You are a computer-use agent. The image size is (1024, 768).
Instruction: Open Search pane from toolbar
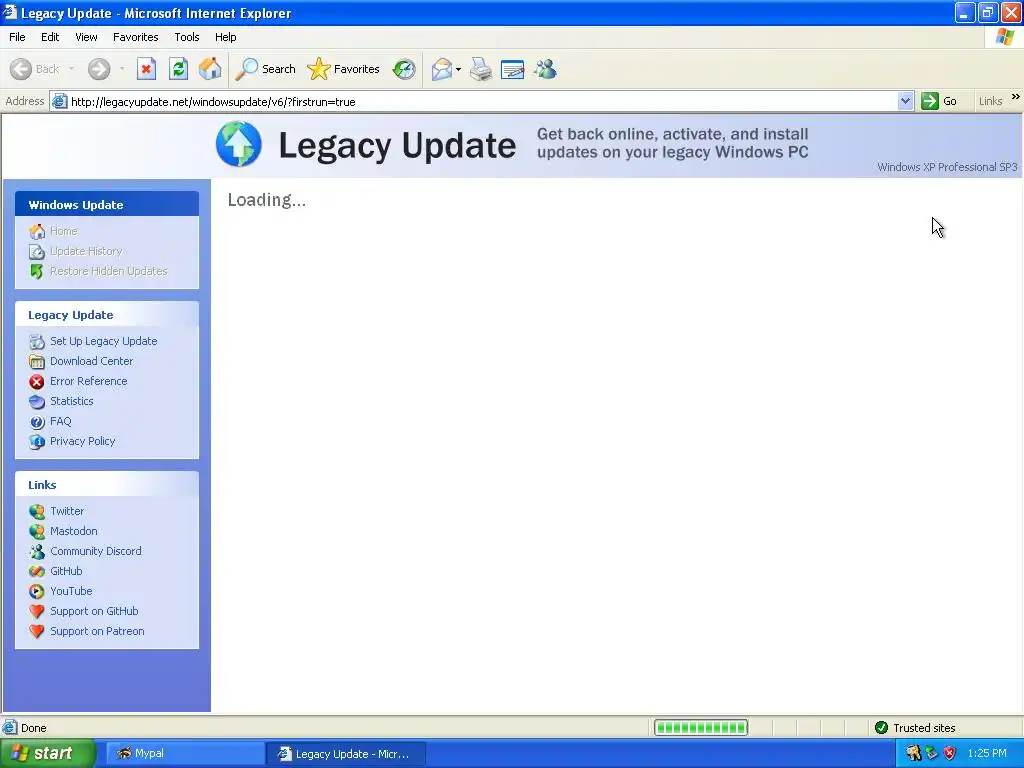coord(265,69)
